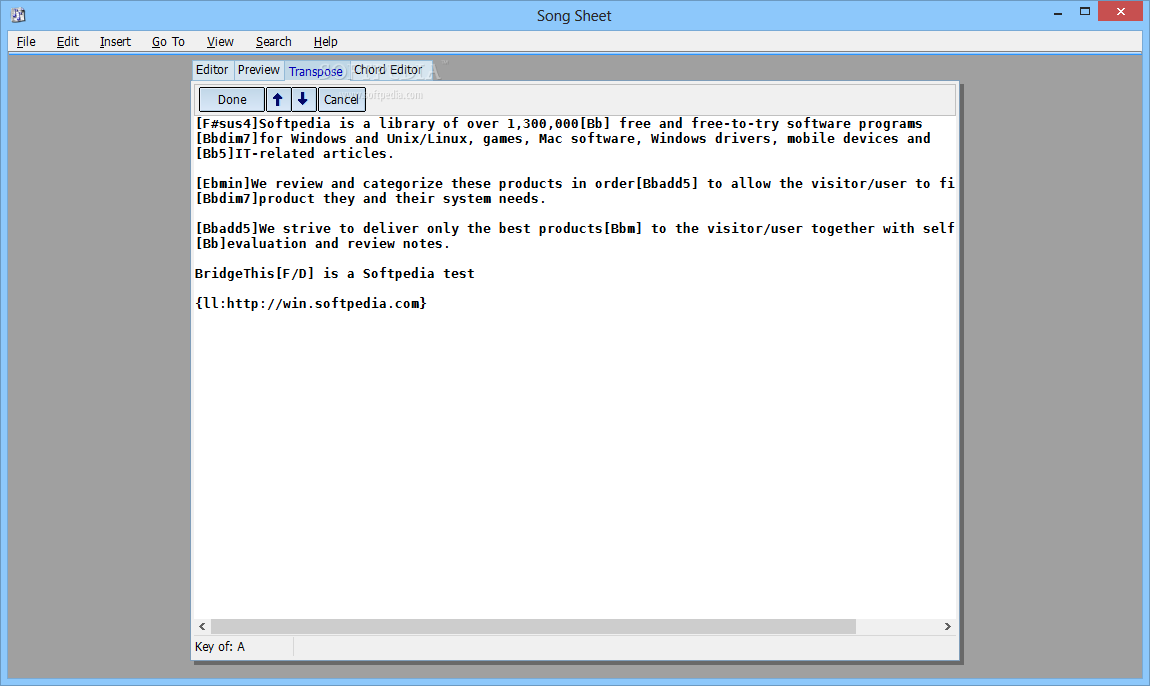This screenshot has height=686, width=1150.
Task: Click '[Bb]evaluation and review notes.' line
Action: click(x=323, y=244)
